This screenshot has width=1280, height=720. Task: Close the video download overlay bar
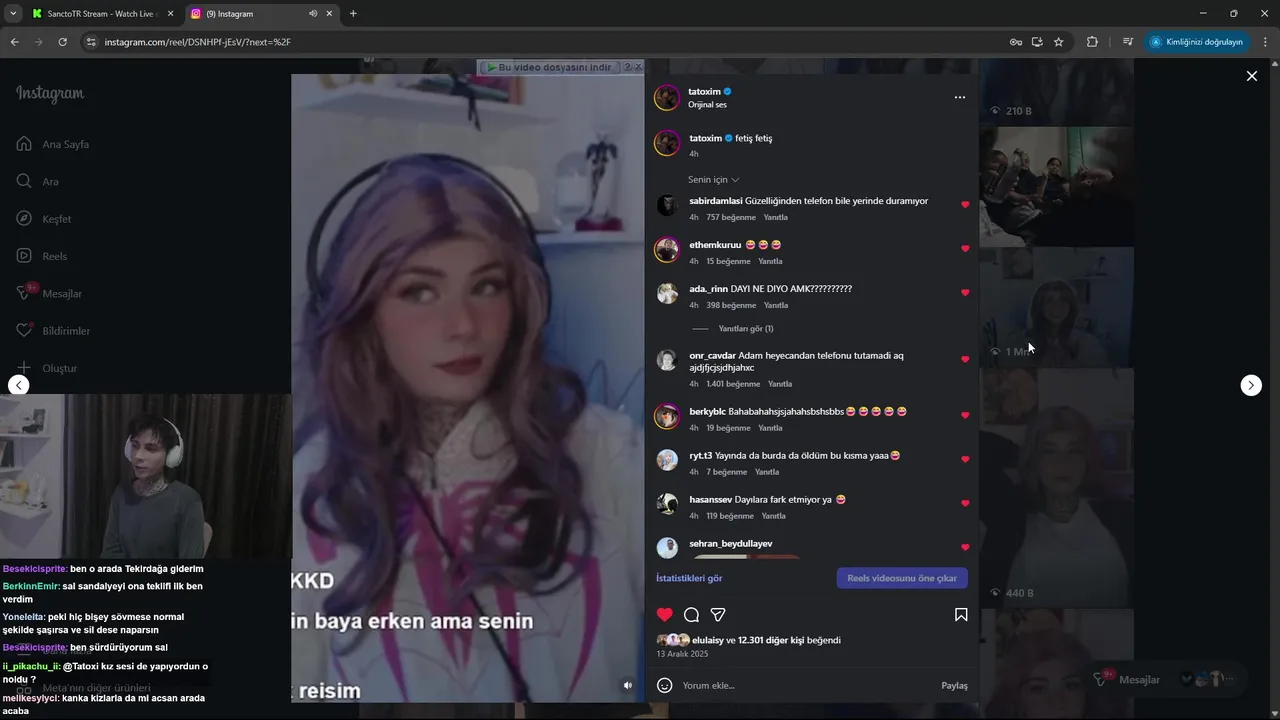638,67
